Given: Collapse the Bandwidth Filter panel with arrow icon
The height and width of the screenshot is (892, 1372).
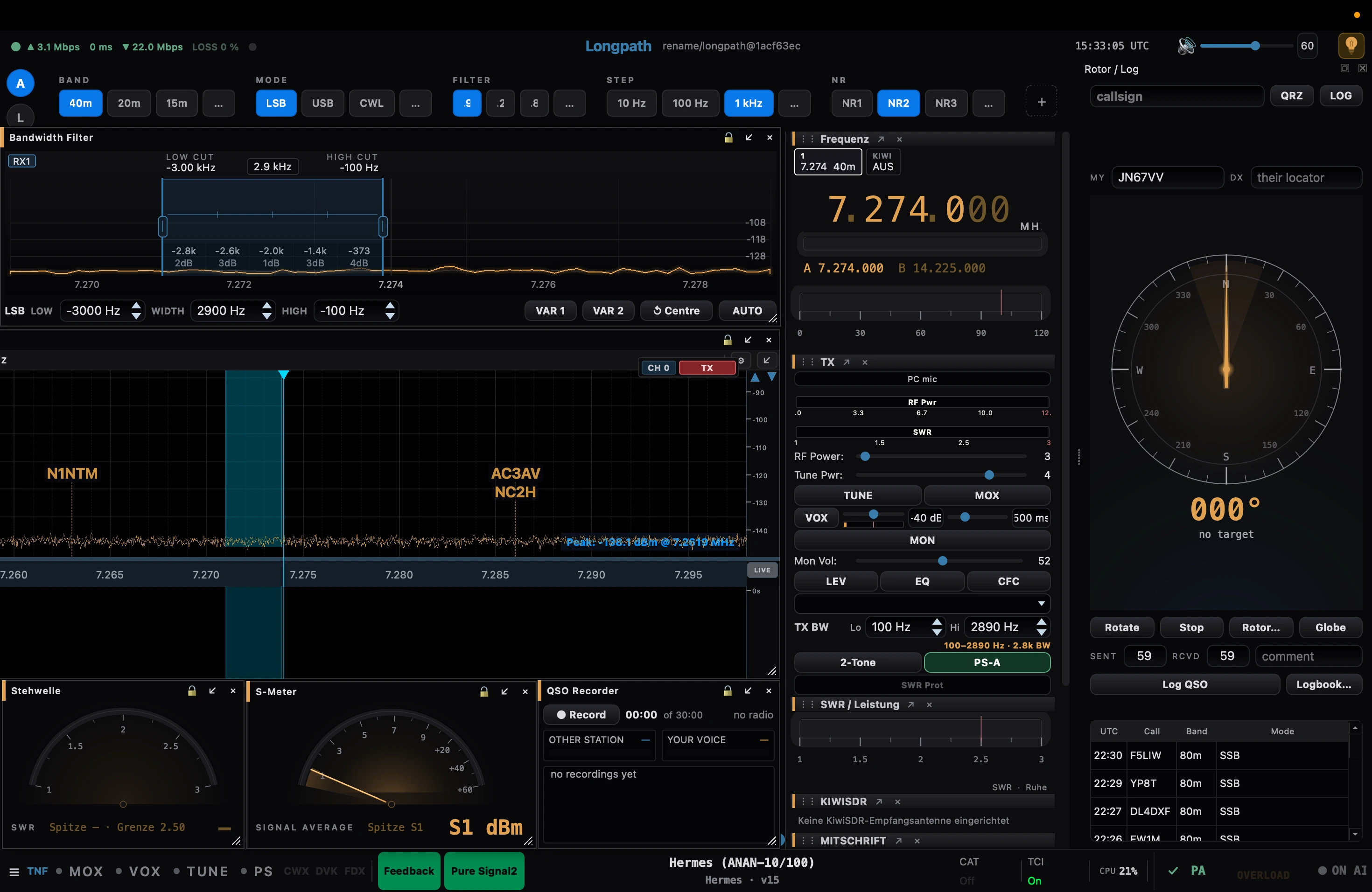Looking at the screenshot, I should coord(749,138).
